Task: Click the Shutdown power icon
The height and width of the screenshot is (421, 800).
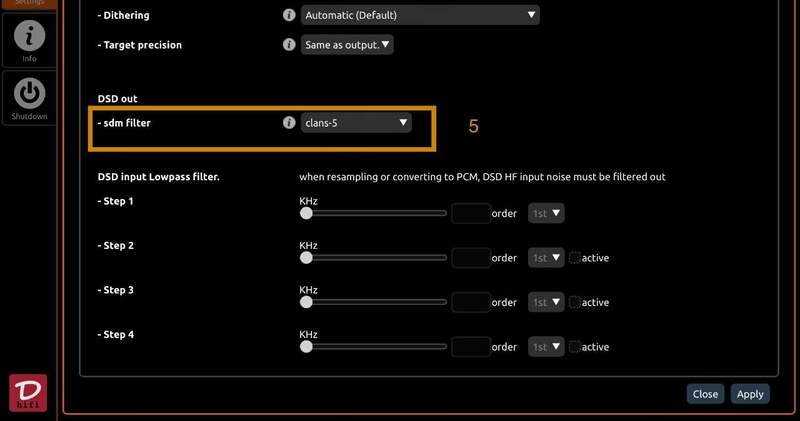Action: [29, 94]
